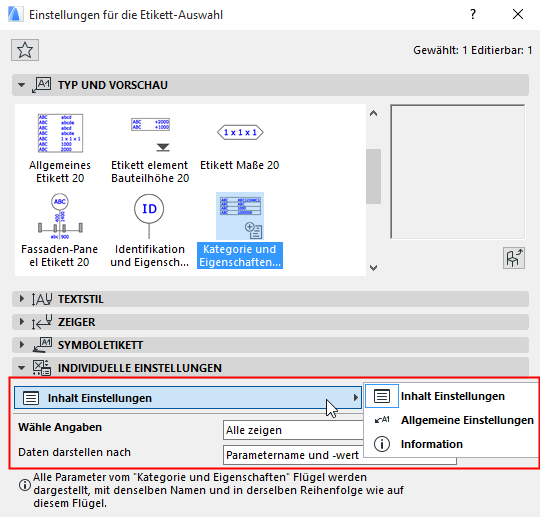Select Fassaden-Paneel Etikett 20 type
The width and height of the screenshot is (540, 517).
point(60,231)
